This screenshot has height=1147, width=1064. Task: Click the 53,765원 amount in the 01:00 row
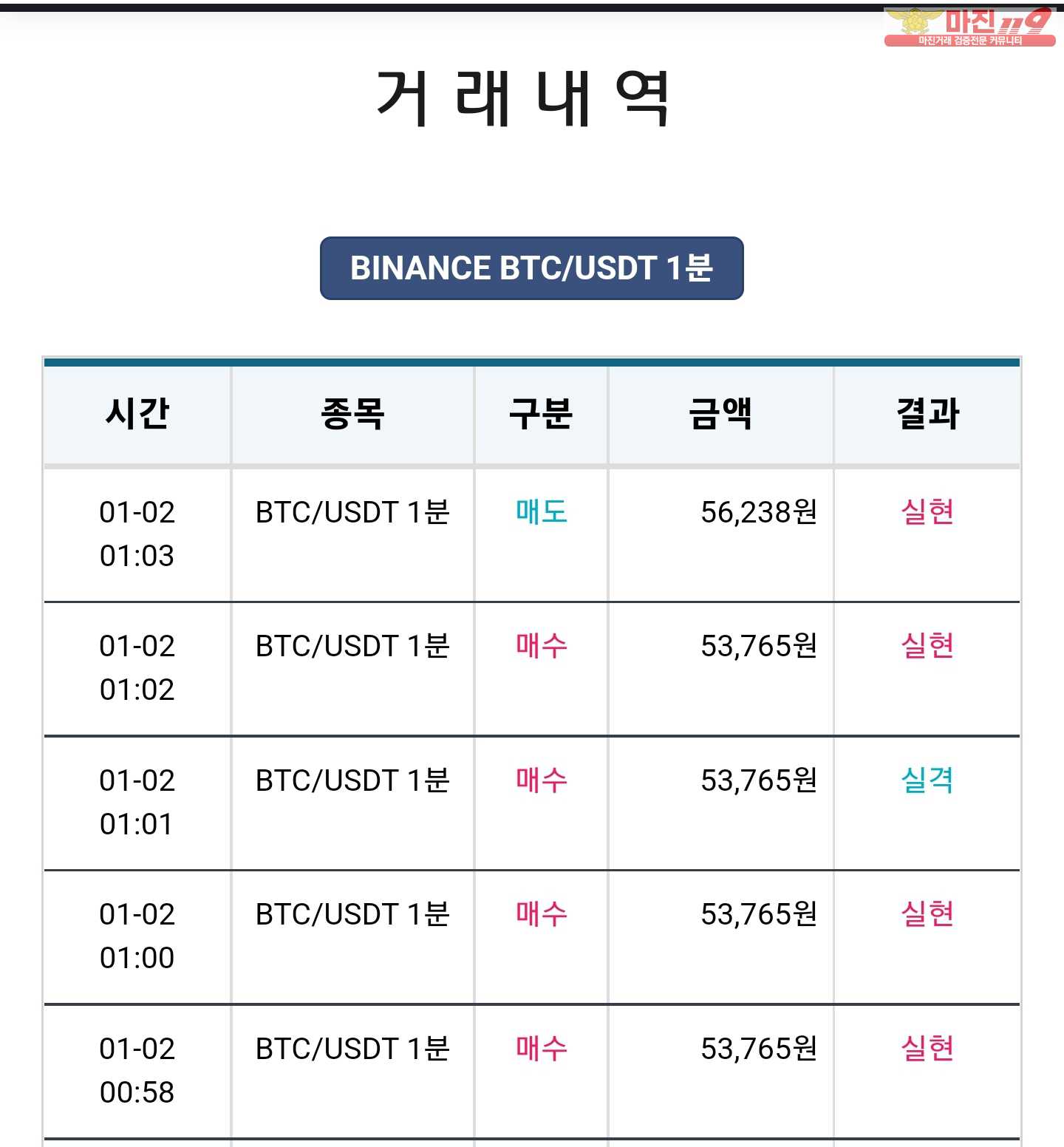tap(759, 914)
